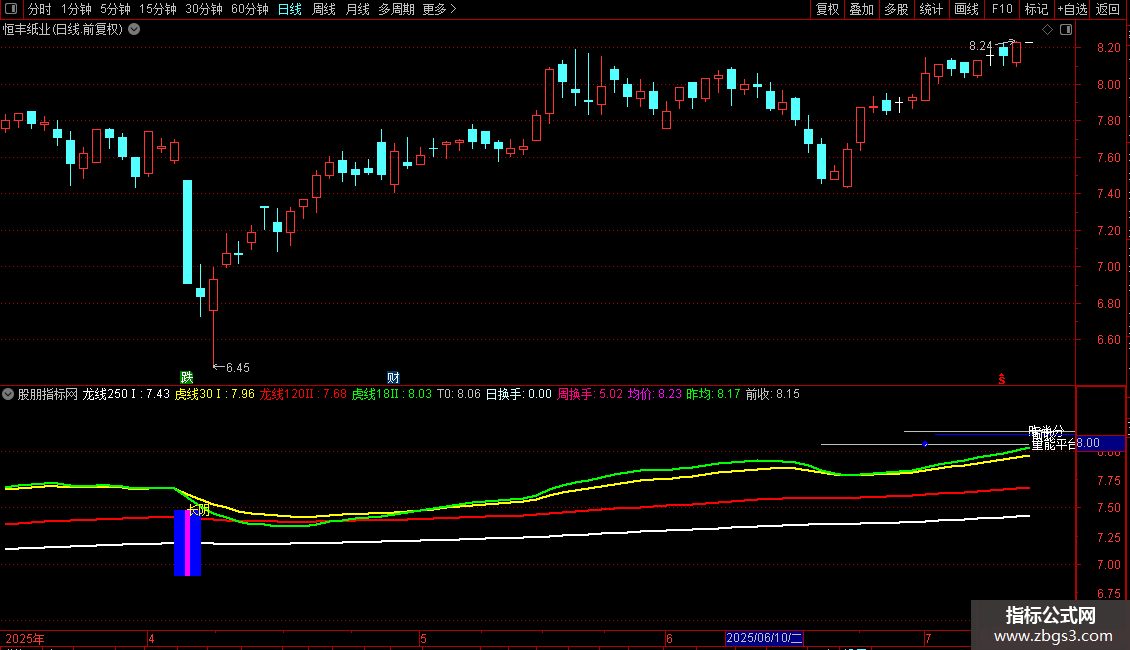Click the panel layout icon at top-left

(11, 9)
